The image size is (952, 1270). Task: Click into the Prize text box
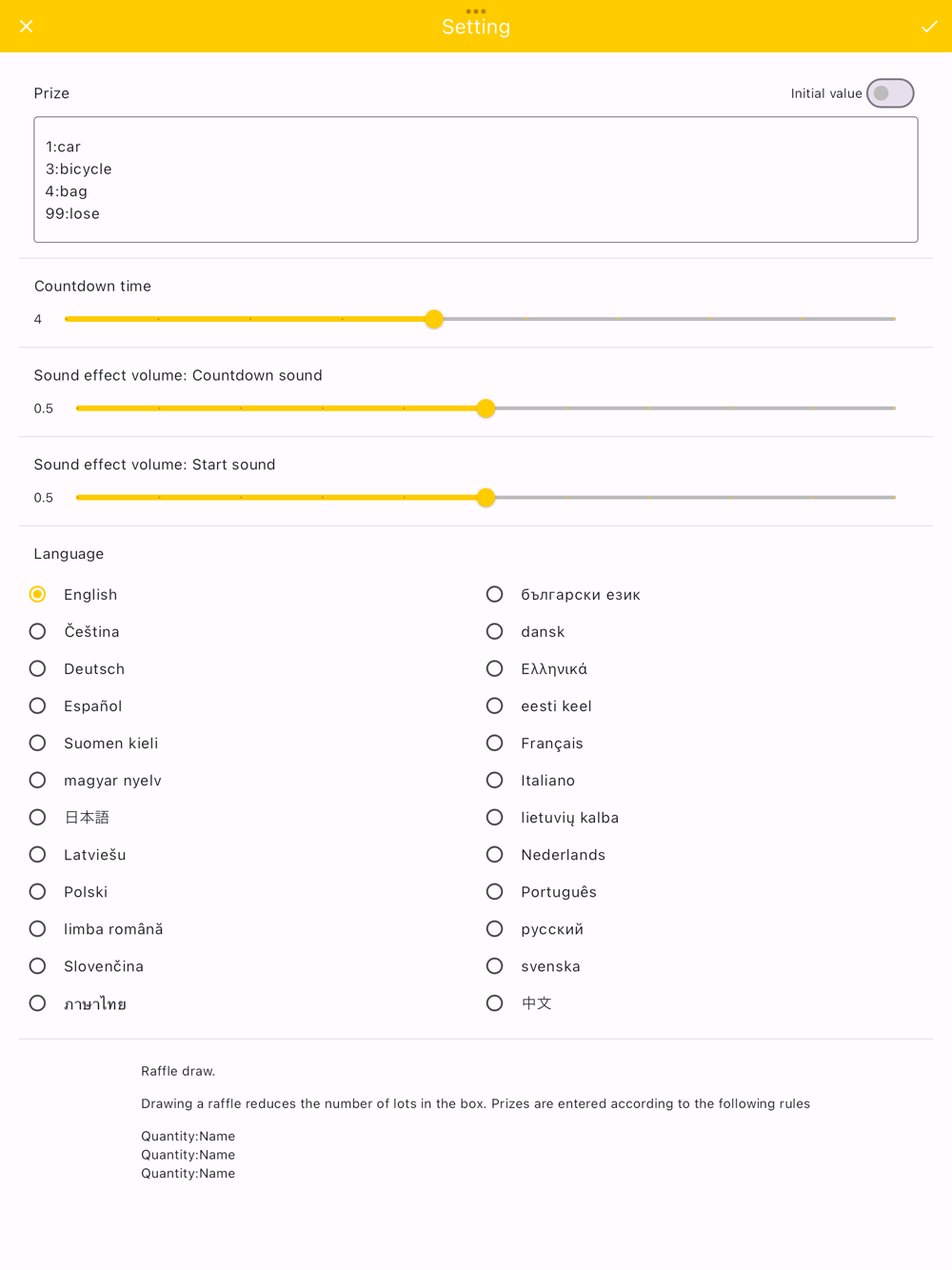[x=476, y=180]
